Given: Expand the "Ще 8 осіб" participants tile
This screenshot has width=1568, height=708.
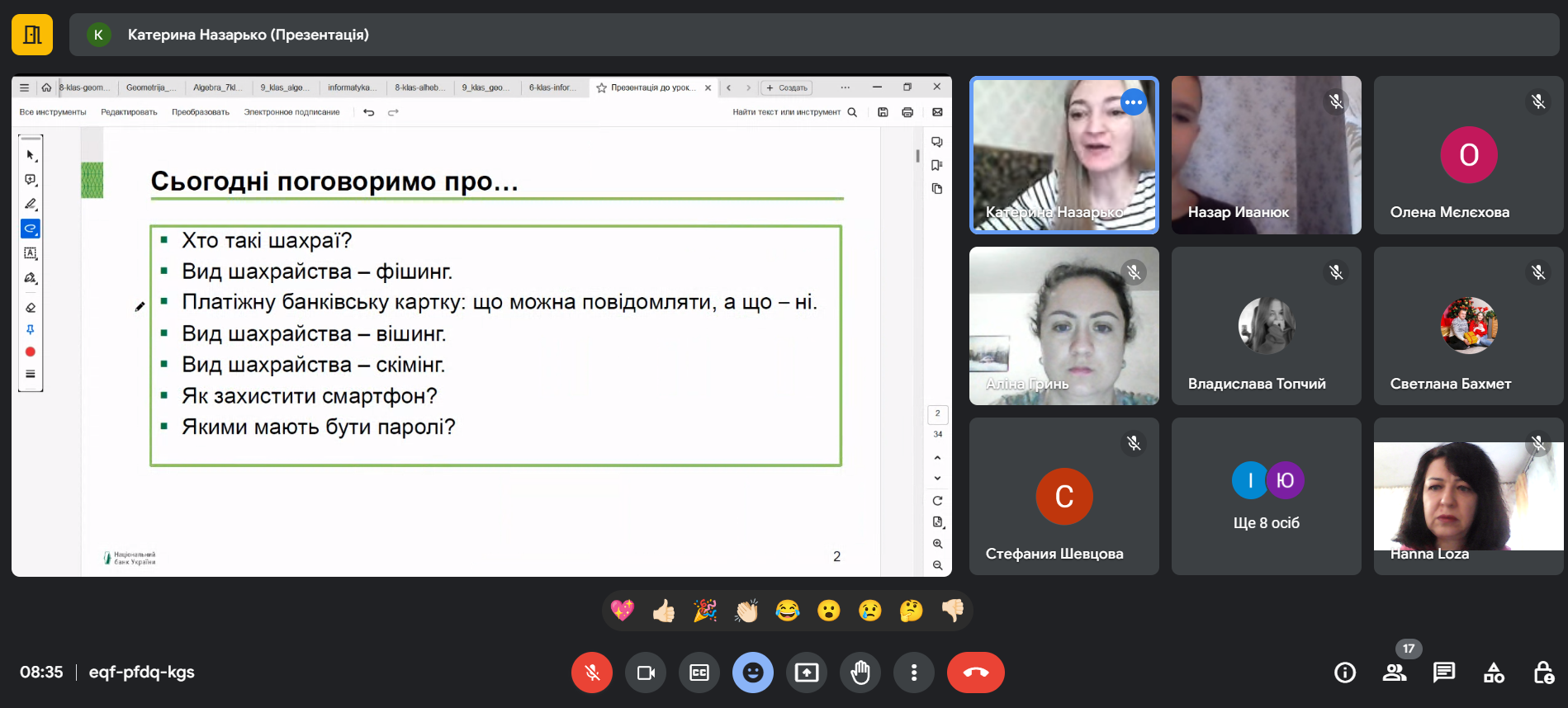Looking at the screenshot, I should [1266, 496].
